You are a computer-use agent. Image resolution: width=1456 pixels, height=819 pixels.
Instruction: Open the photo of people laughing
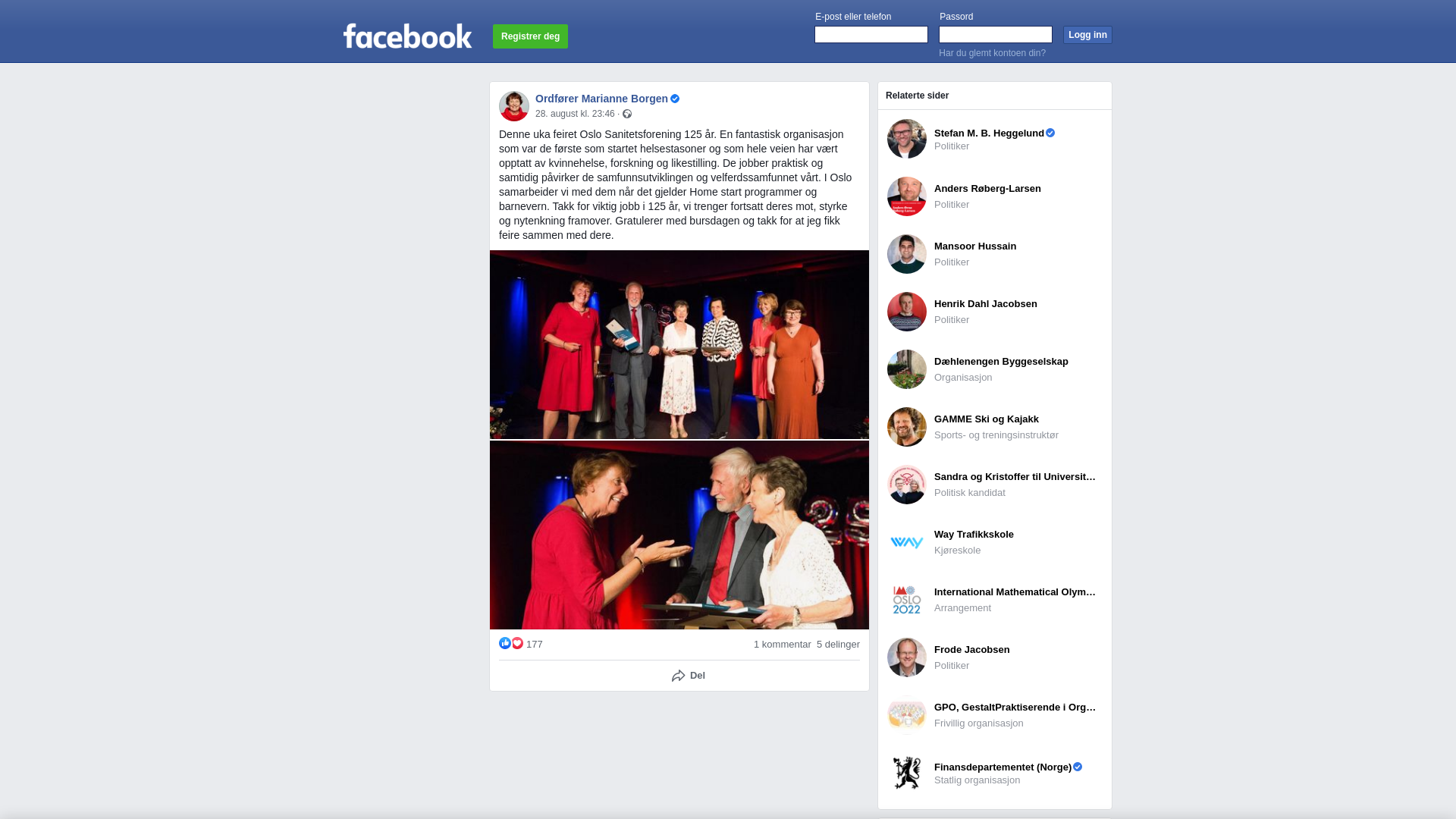pyautogui.click(x=679, y=535)
